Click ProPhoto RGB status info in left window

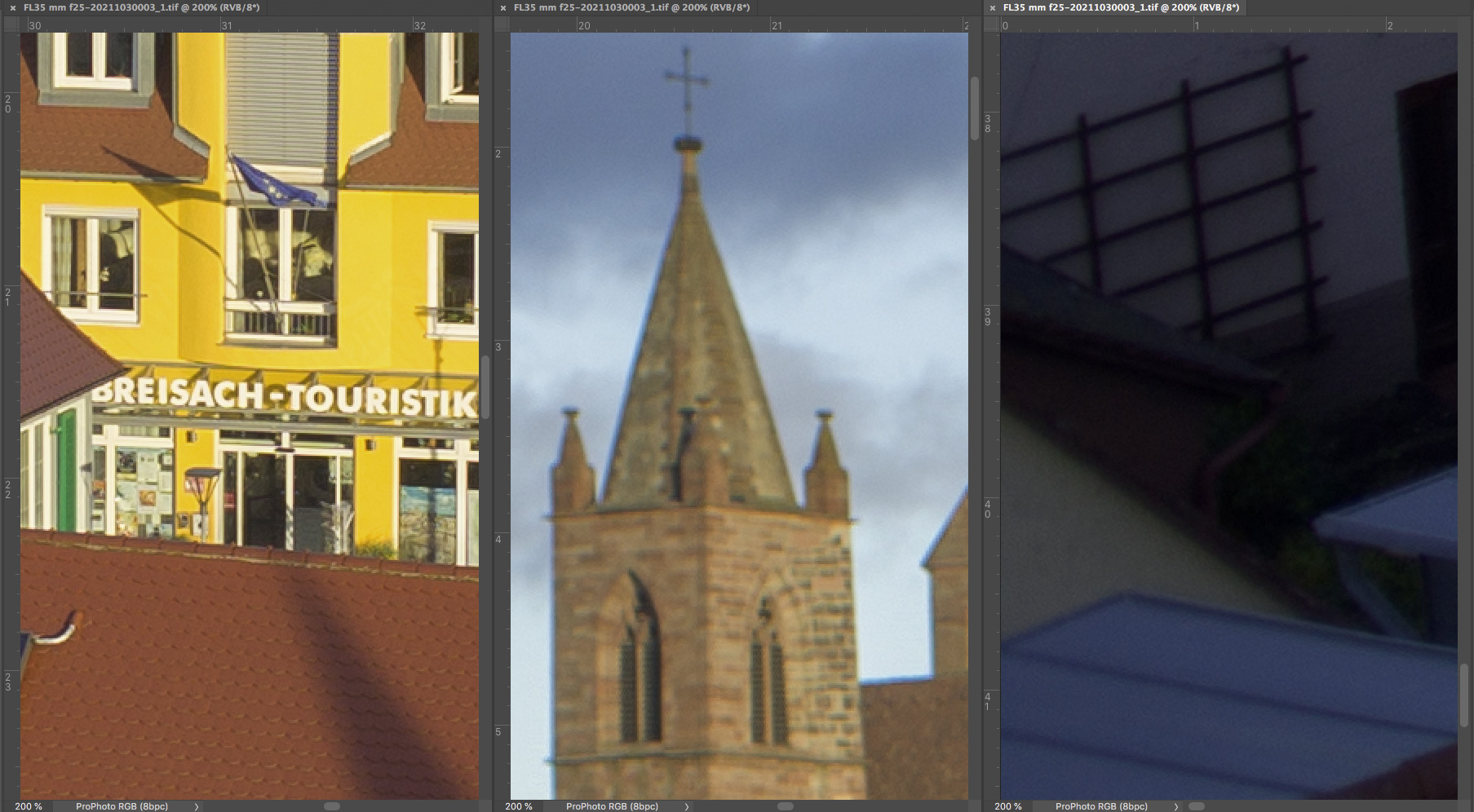point(122,806)
